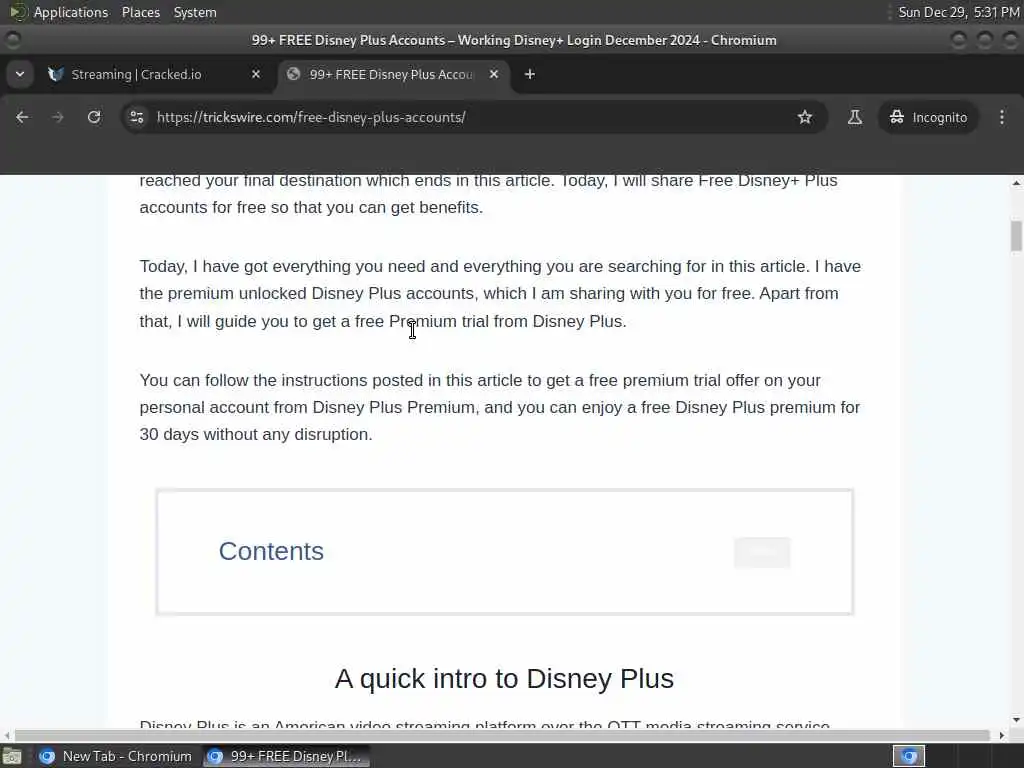
Task: Click the Incognito indicator button
Action: [x=928, y=117]
